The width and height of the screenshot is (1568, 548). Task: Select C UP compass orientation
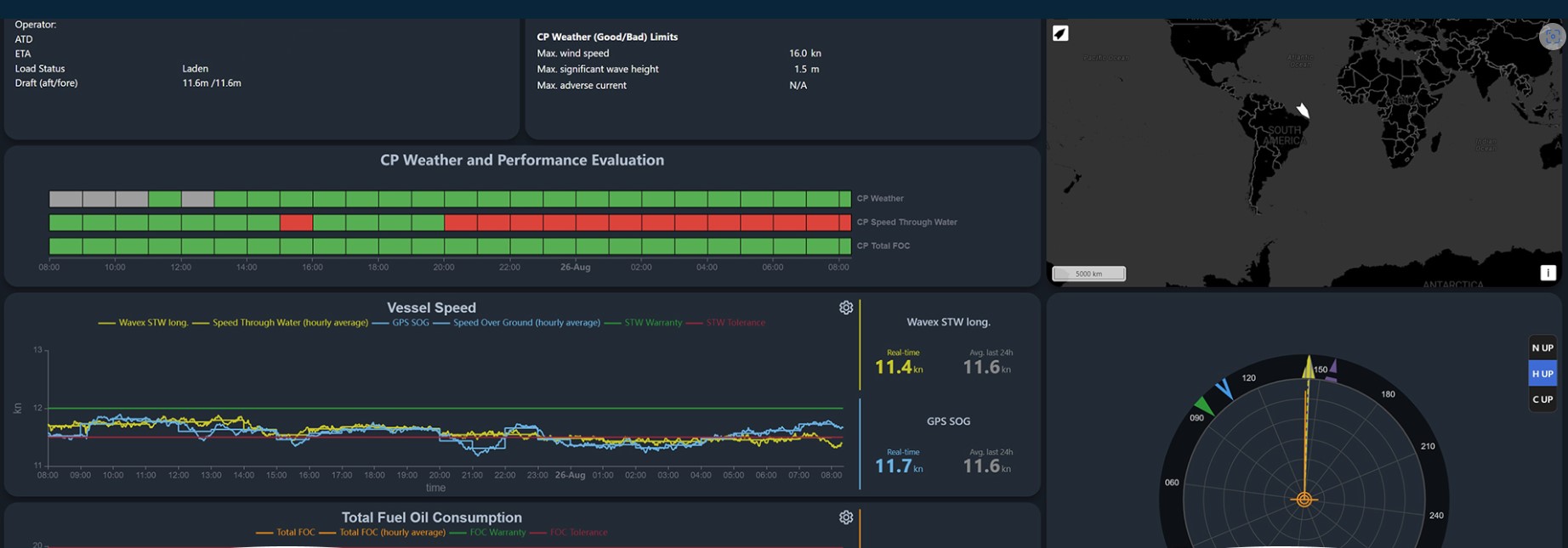1542,399
